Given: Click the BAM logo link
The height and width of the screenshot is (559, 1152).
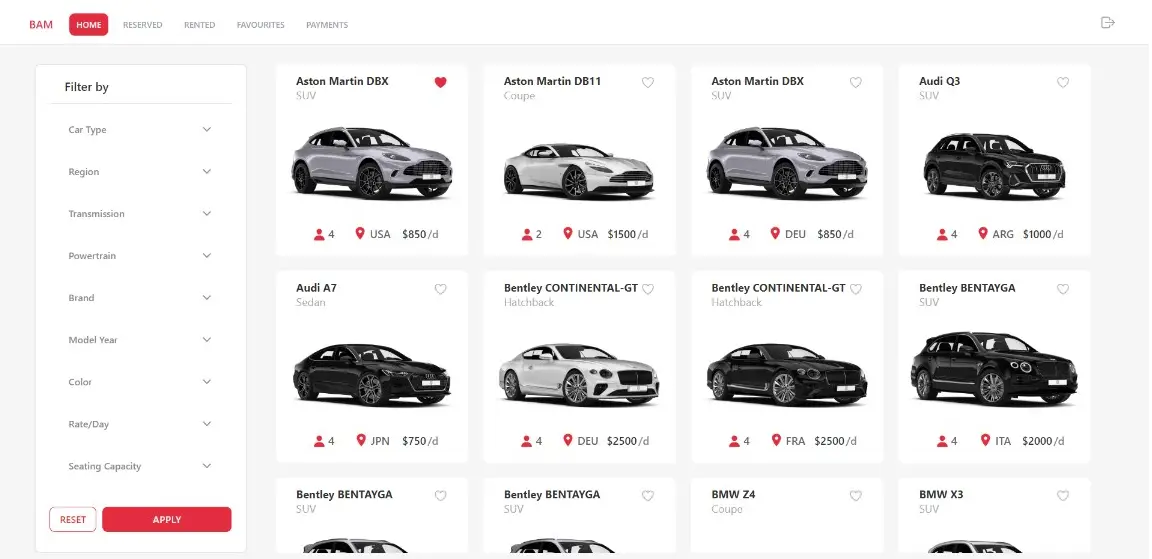Looking at the screenshot, I should 41,25.
